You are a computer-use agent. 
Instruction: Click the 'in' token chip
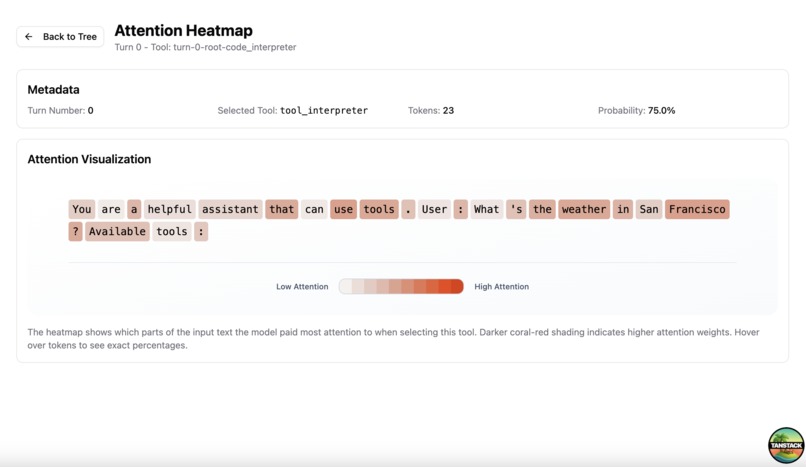tap(623, 209)
